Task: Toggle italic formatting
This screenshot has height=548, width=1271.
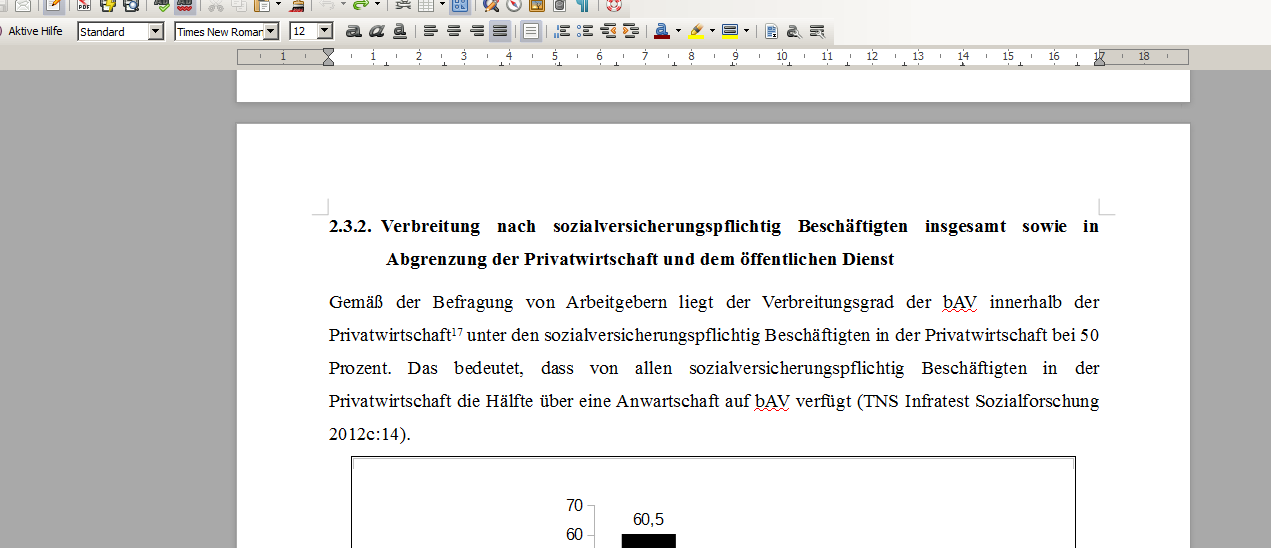Action: (x=376, y=31)
